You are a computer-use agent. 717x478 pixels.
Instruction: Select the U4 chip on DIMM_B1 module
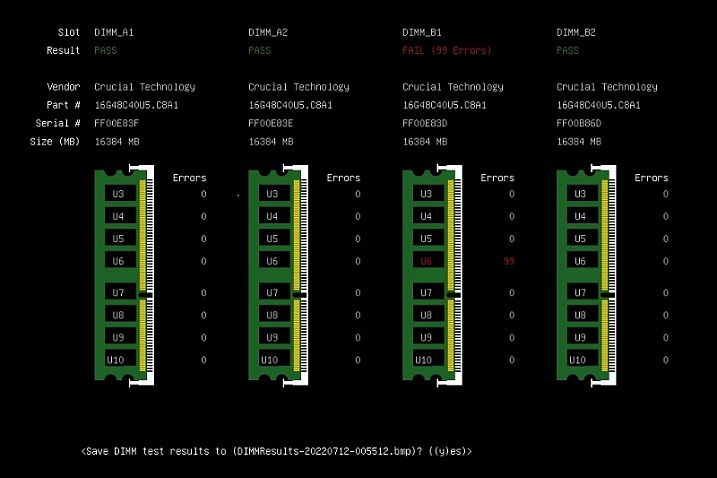428,215
